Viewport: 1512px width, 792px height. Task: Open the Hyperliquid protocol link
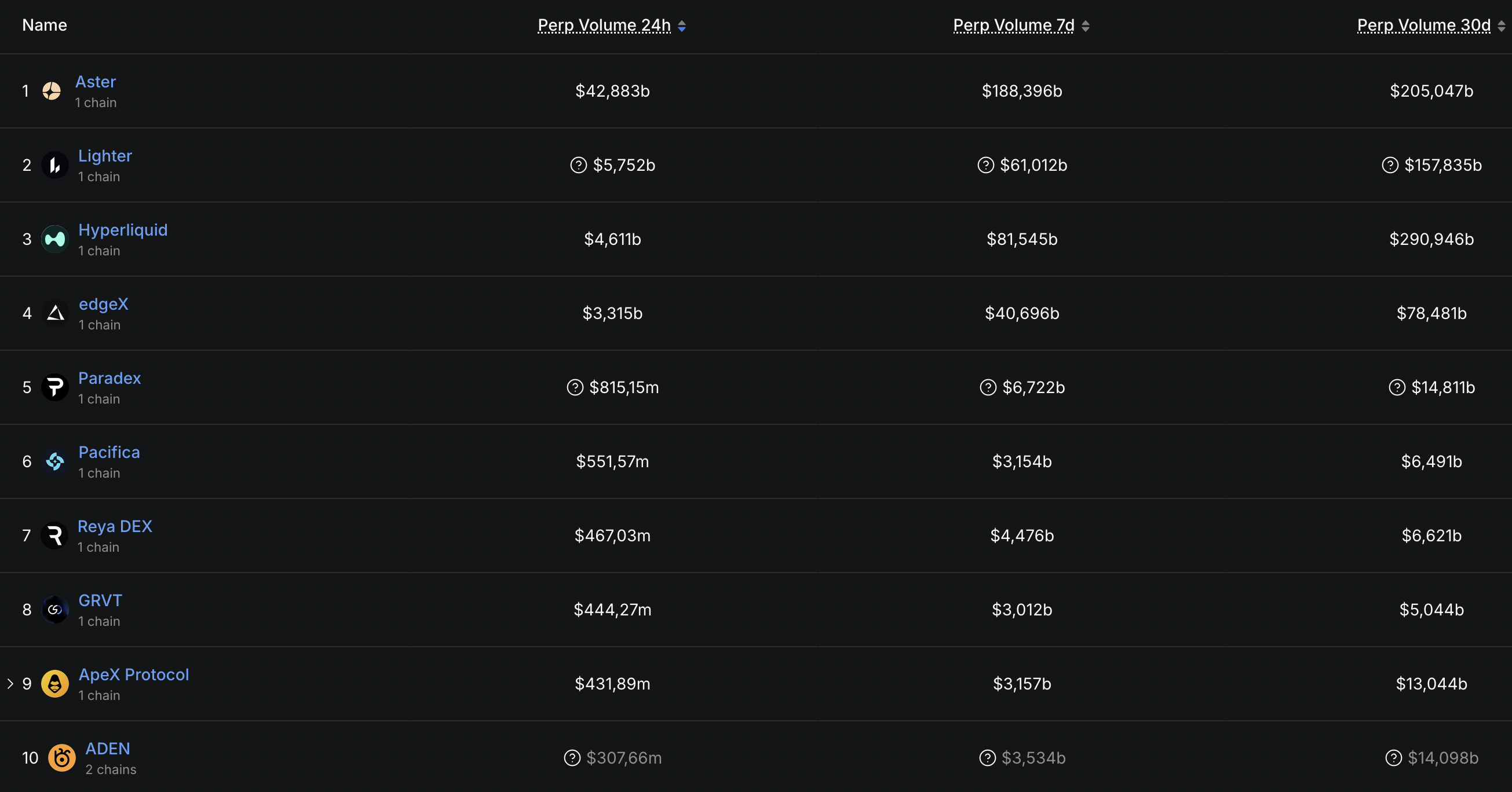(123, 230)
